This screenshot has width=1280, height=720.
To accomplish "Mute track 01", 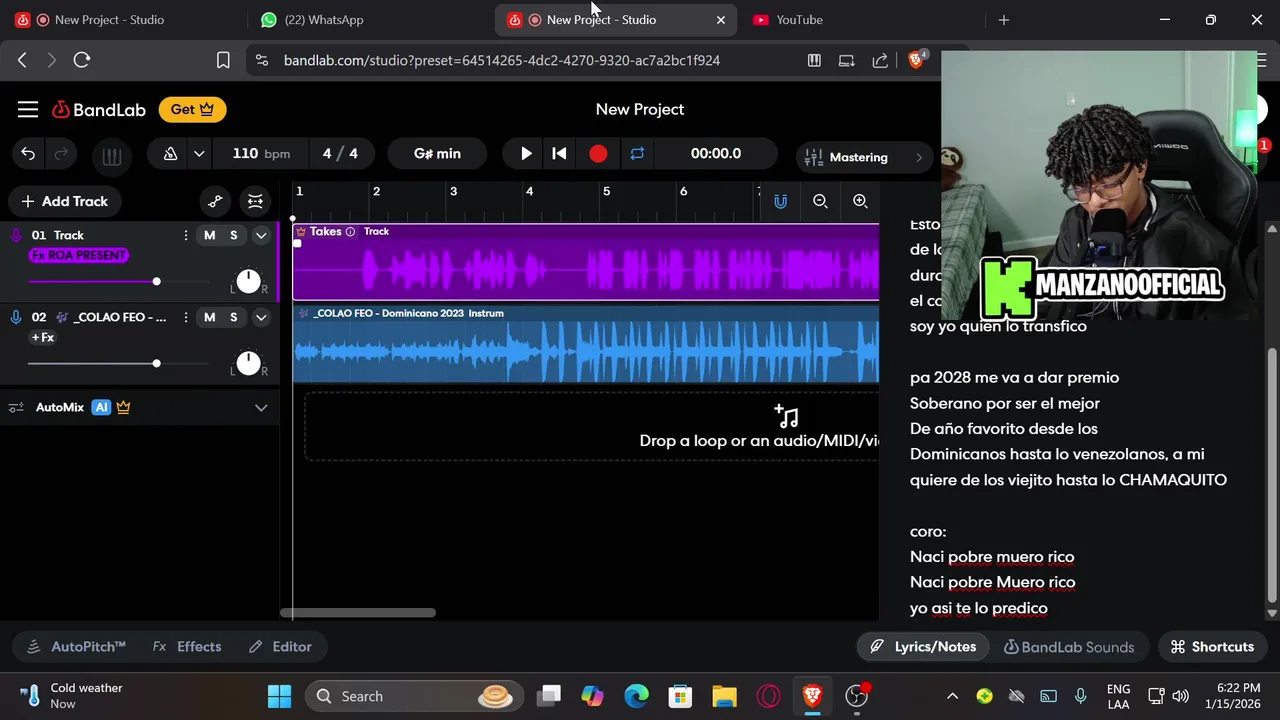I will [x=209, y=235].
